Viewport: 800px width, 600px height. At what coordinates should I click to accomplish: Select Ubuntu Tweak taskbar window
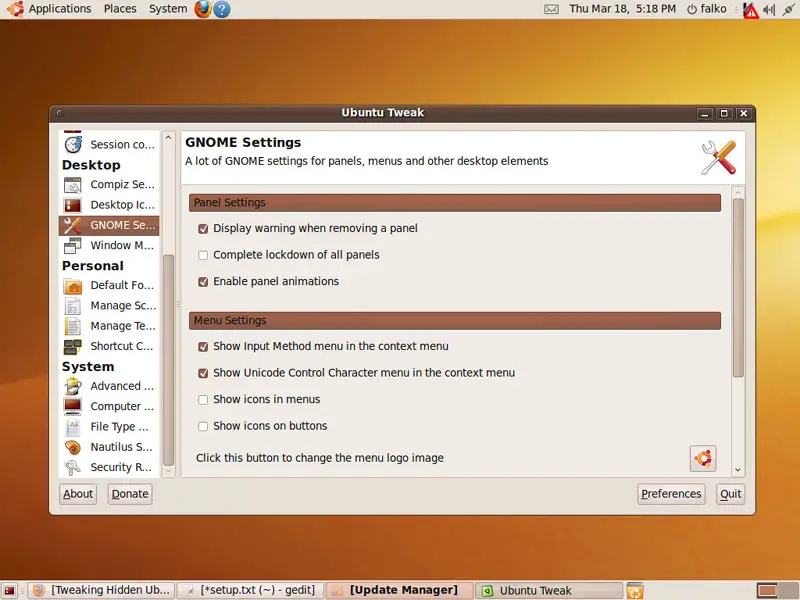coord(549,591)
